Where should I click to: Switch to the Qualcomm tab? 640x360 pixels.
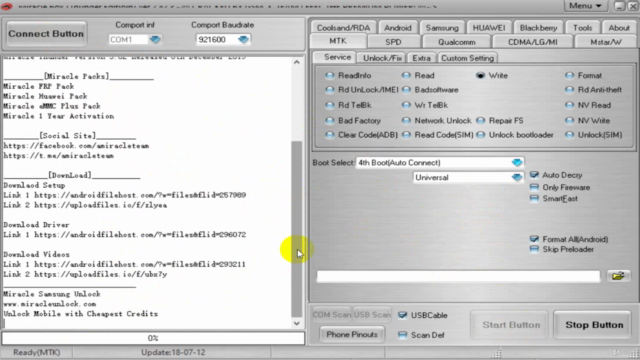pos(457,42)
